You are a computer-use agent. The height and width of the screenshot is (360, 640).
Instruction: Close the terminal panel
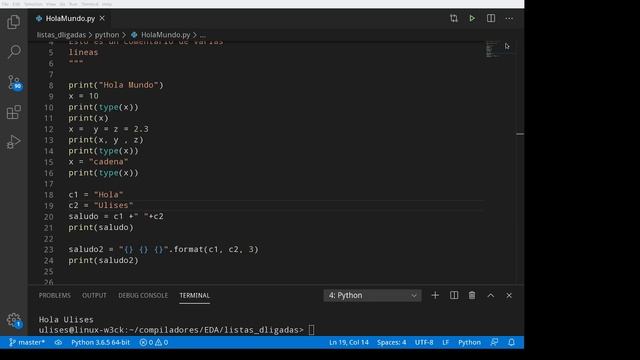(x=509, y=296)
